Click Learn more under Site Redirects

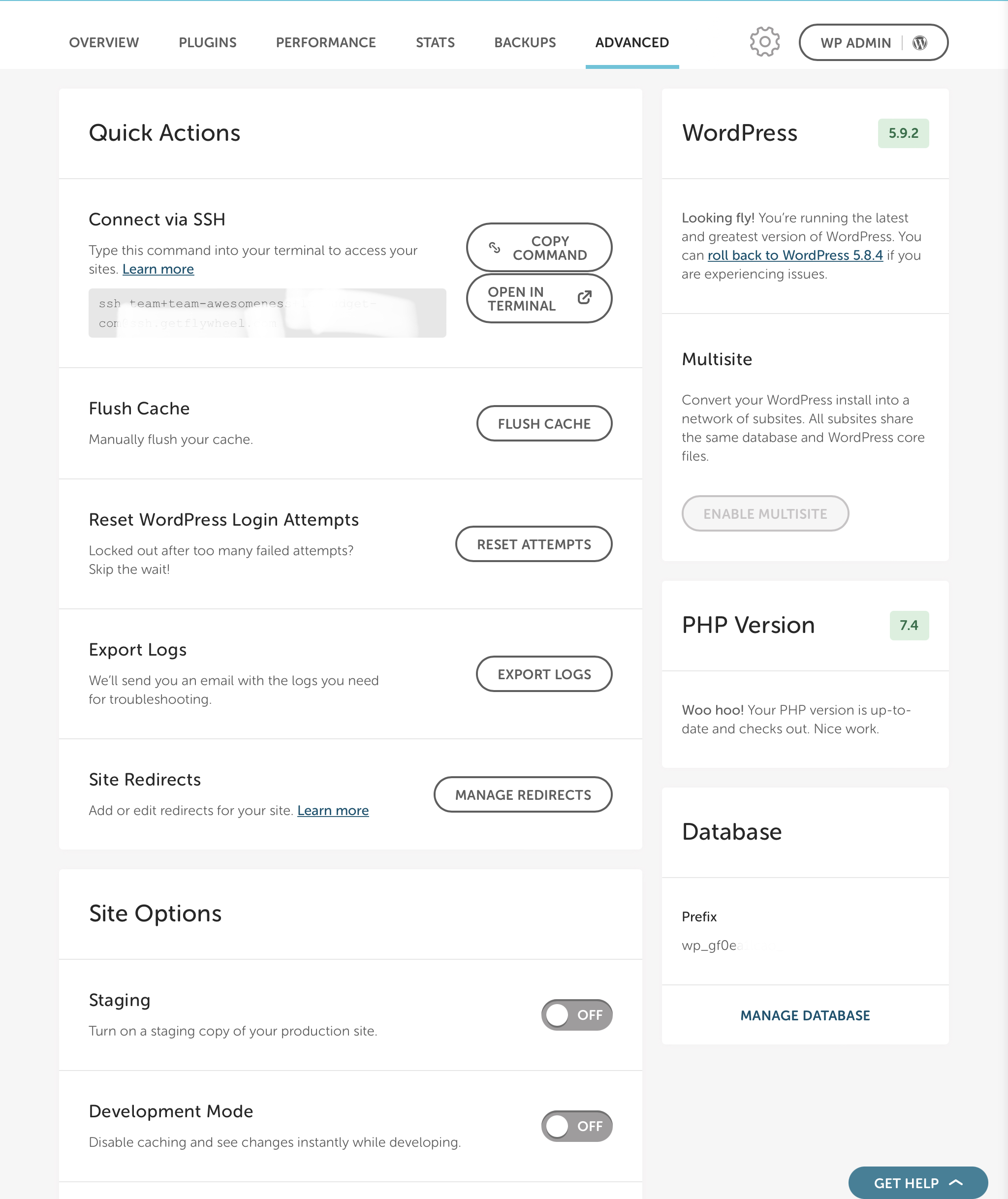[x=333, y=810]
